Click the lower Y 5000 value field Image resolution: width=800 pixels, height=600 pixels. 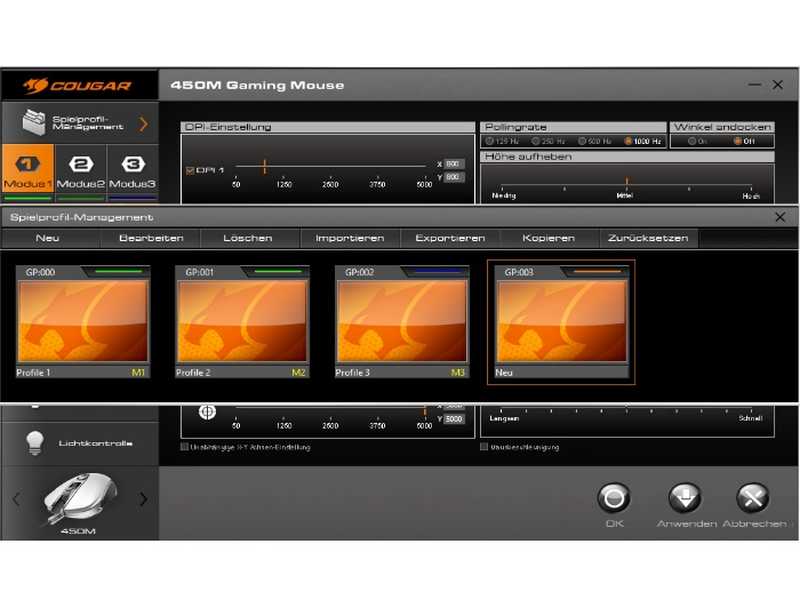point(454,419)
